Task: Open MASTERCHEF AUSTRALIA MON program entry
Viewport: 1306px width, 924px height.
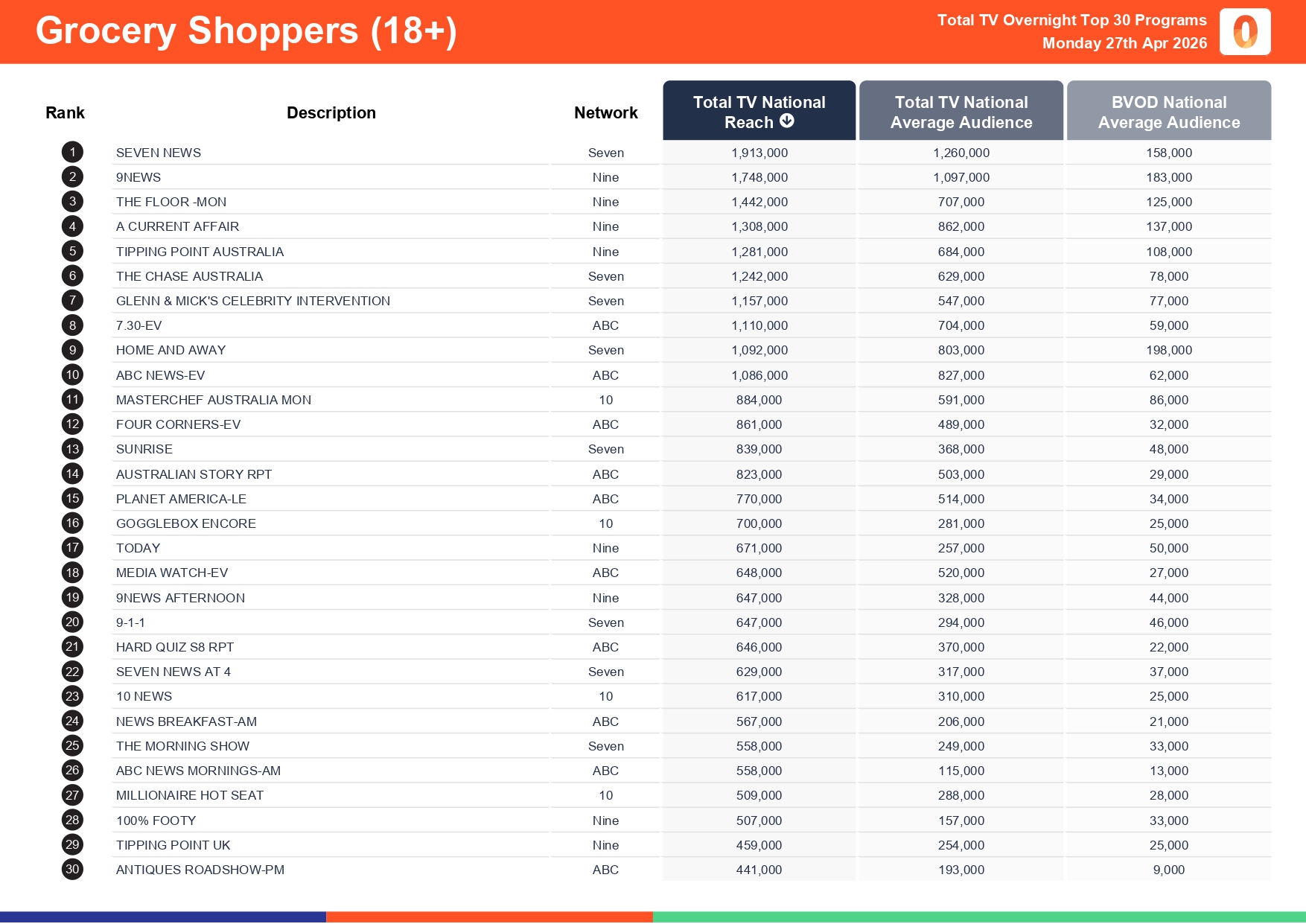Action: point(214,400)
